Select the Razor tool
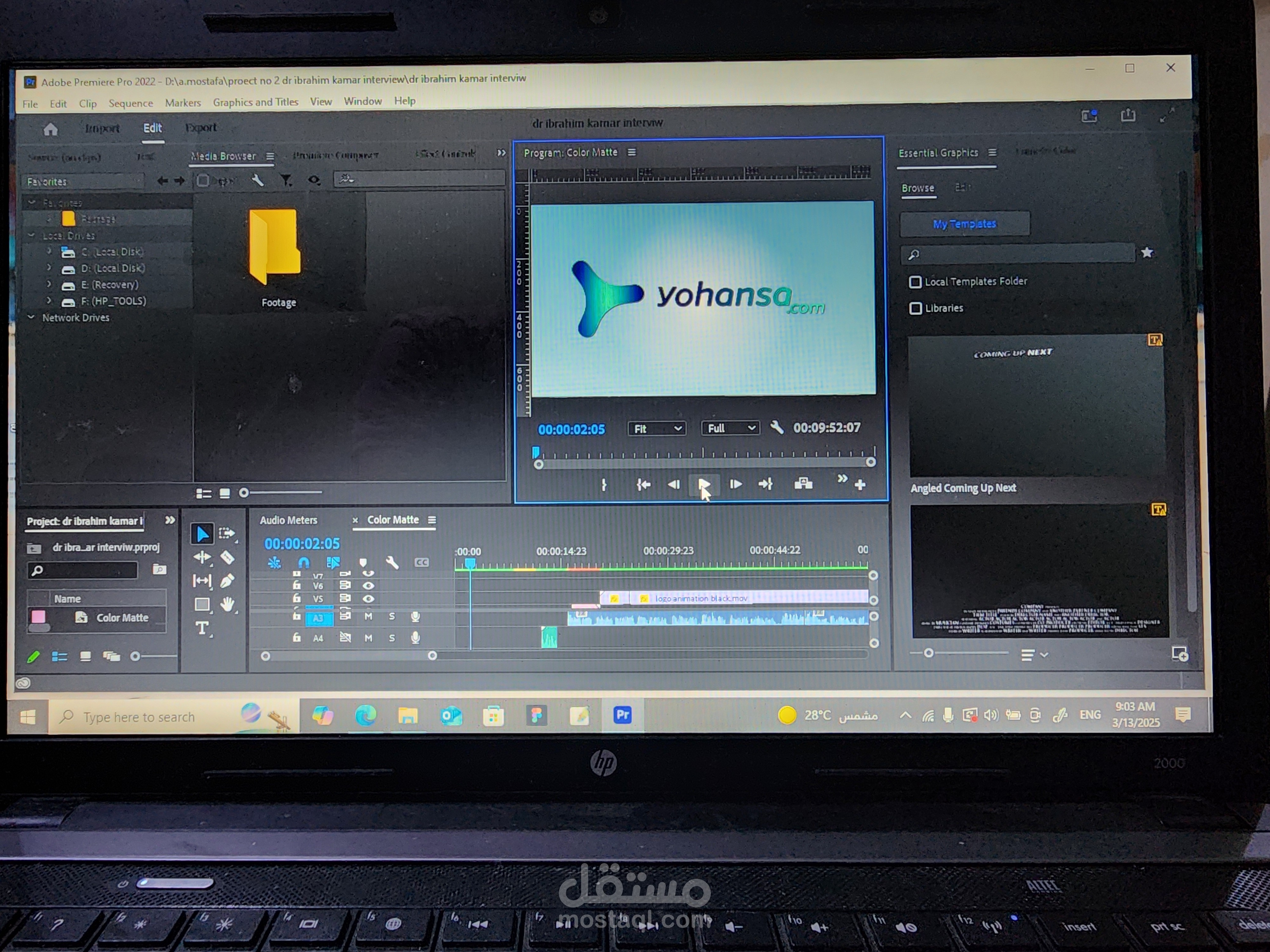Viewport: 1270px width, 952px height. point(227,557)
